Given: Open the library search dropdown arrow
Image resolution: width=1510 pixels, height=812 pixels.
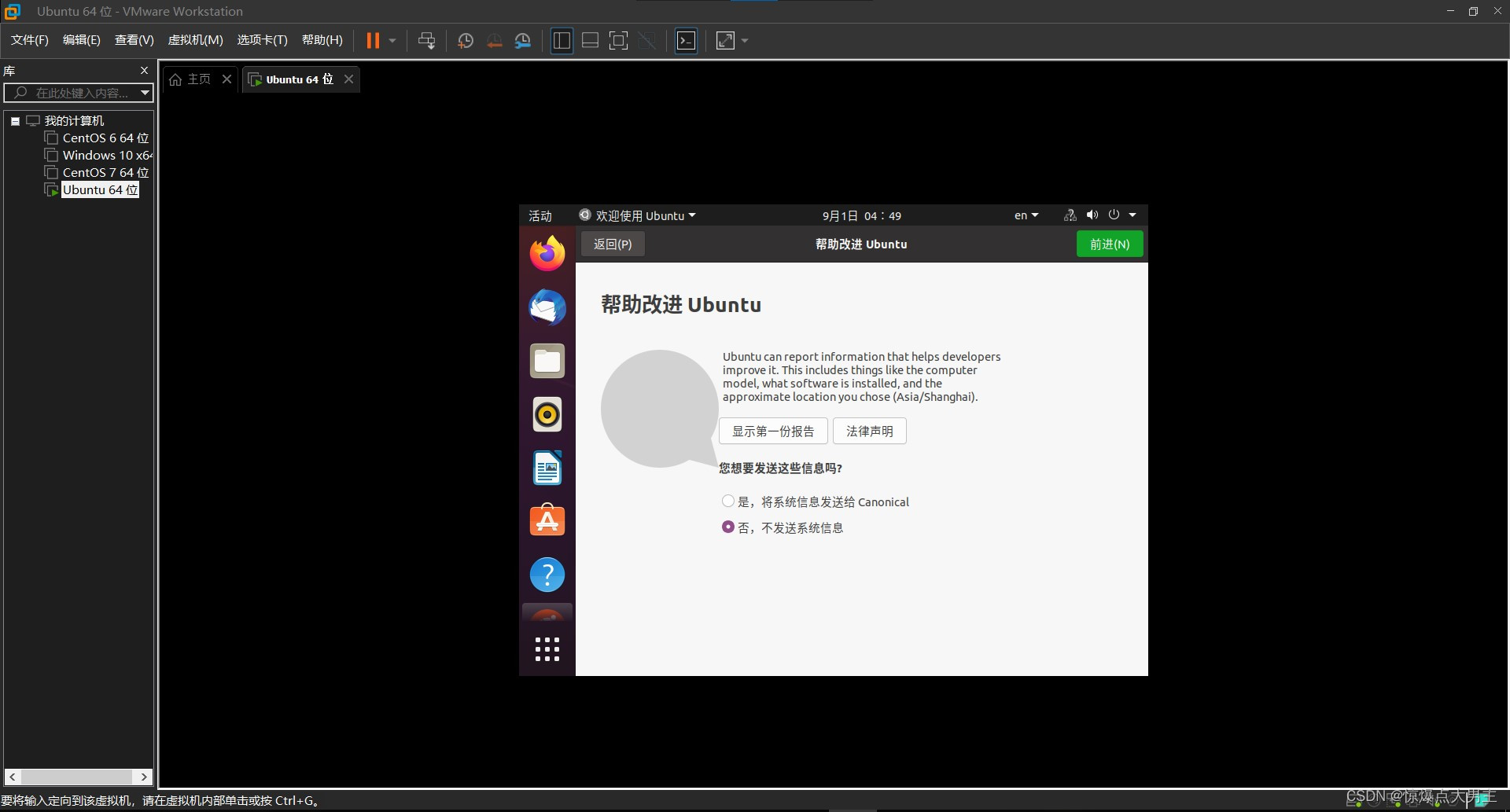Looking at the screenshot, I should click(x=145, y=93).
